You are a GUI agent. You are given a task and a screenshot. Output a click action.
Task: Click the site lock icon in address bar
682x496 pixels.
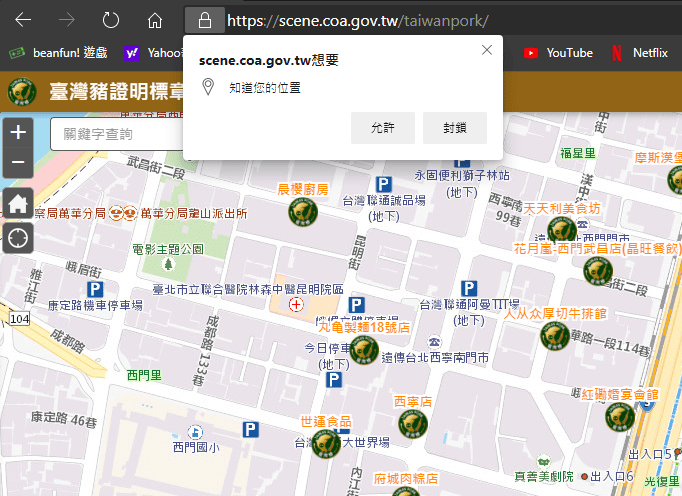click(204, 20)
